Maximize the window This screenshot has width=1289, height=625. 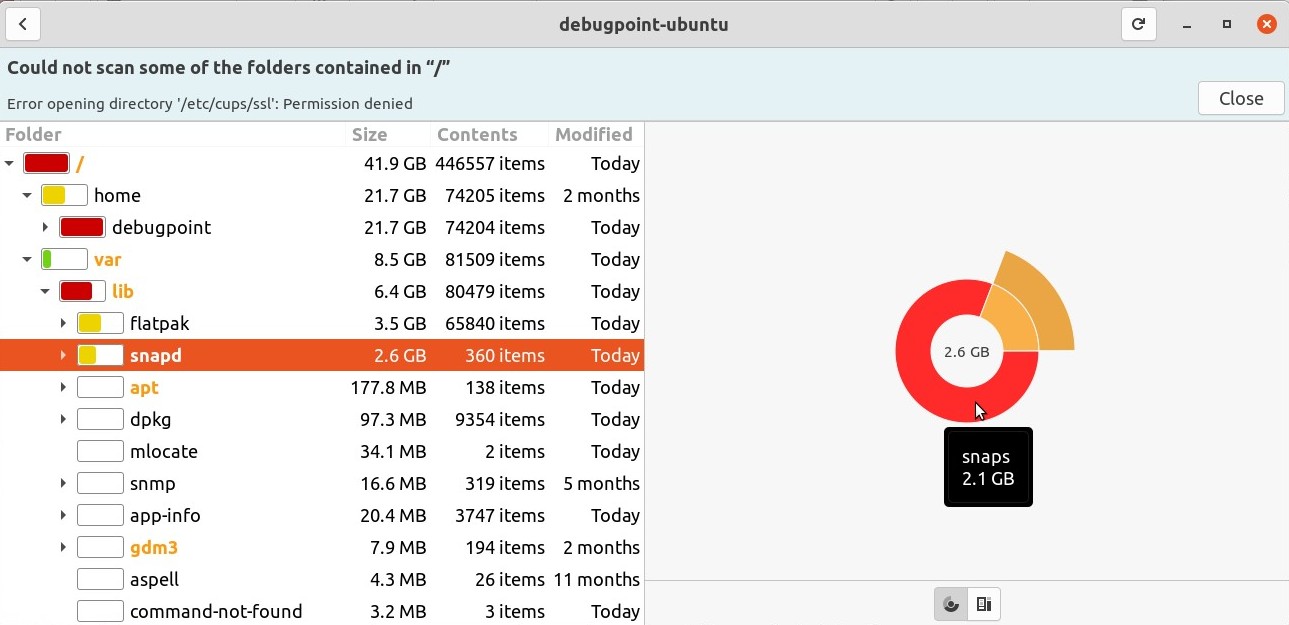tap(1226, 24)
